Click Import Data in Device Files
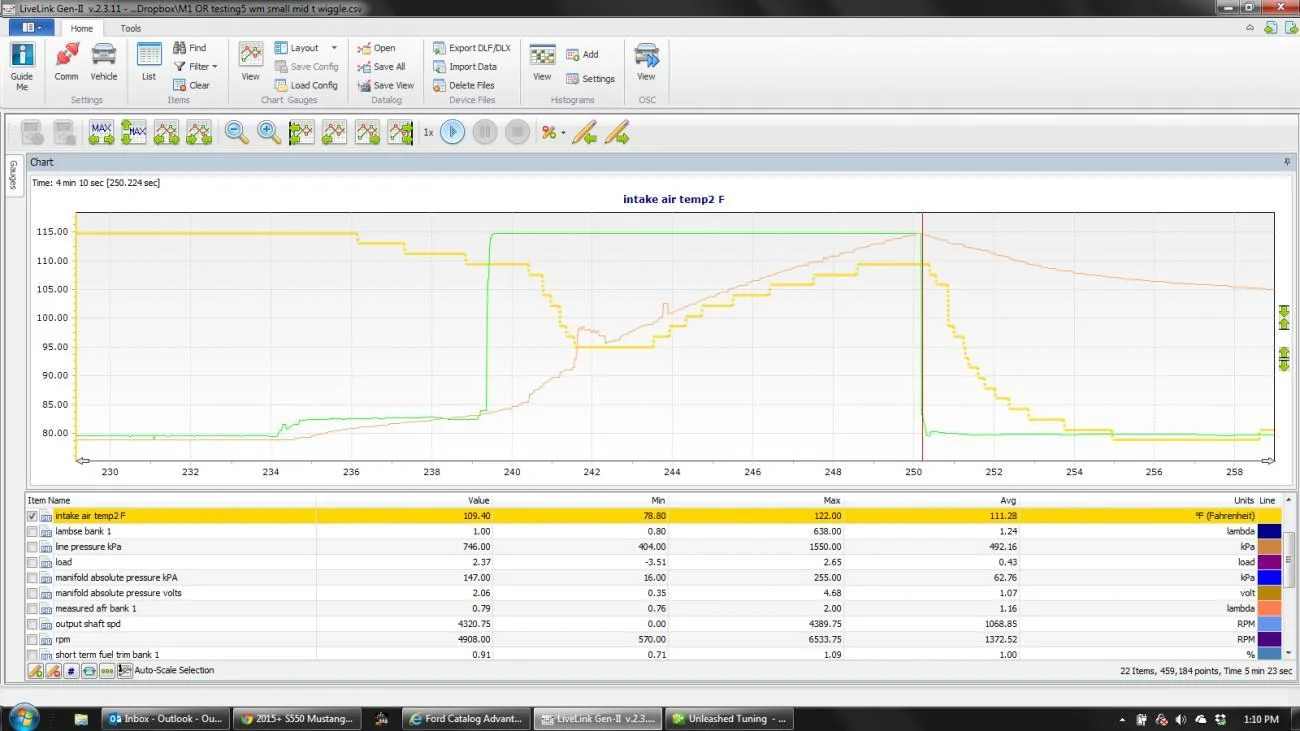The image size is (1300, 731). pyautogui.click(x=465, y=67)
